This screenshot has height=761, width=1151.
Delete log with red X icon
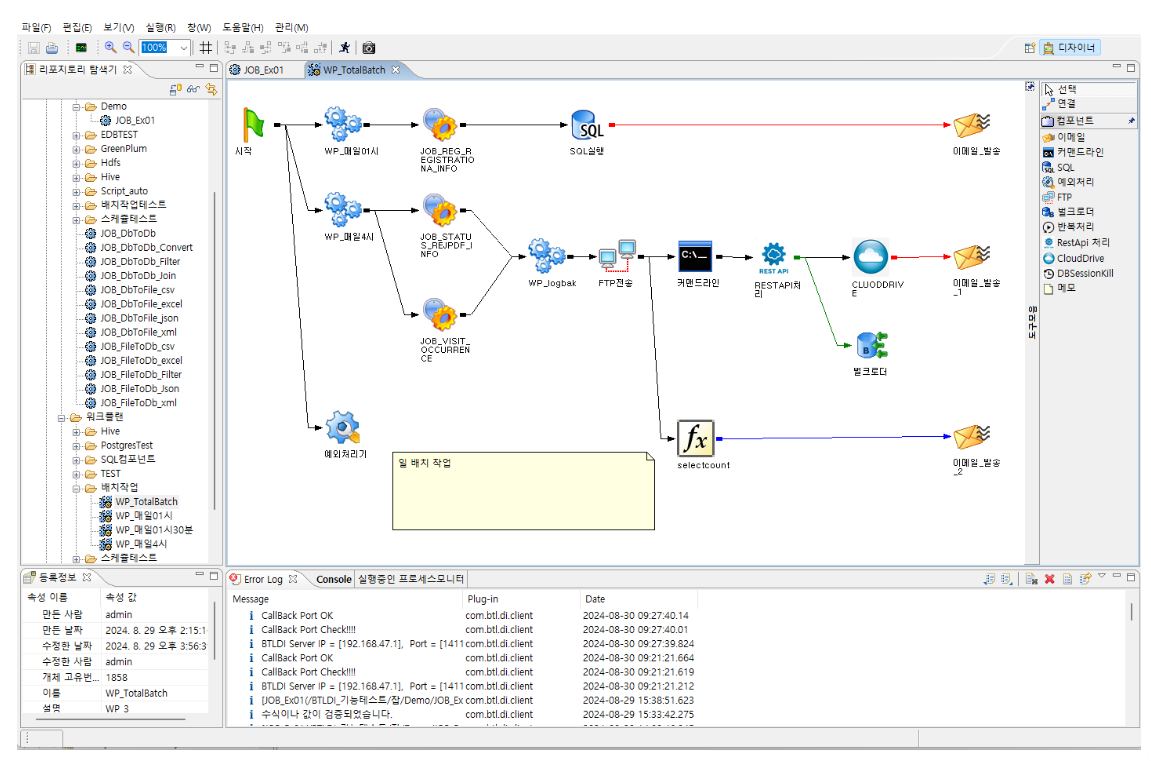(x=1049, y=579)
